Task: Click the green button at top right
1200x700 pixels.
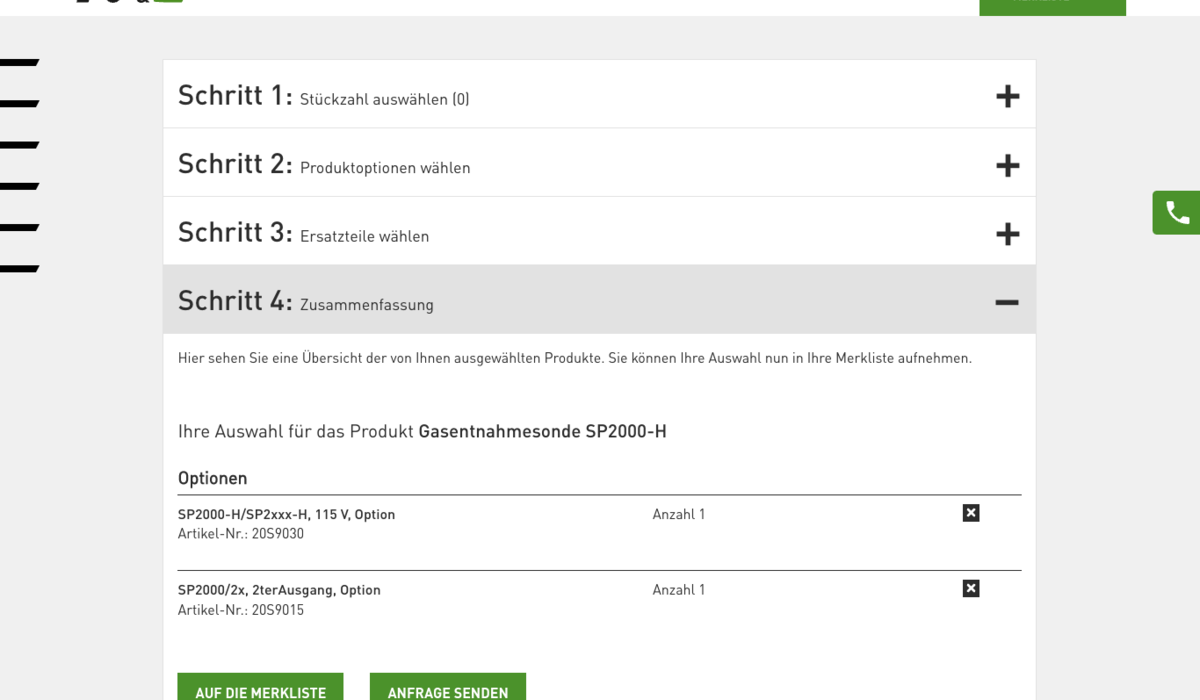Action: (1052, 6)
